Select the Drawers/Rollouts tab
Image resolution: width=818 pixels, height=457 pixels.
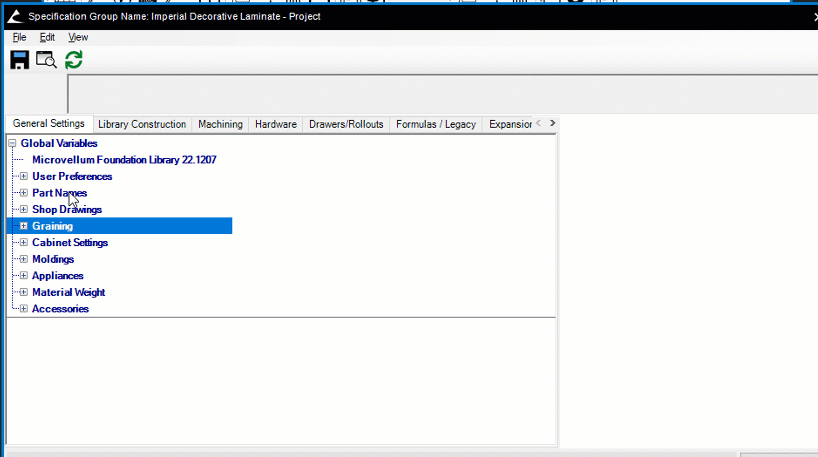346,124
